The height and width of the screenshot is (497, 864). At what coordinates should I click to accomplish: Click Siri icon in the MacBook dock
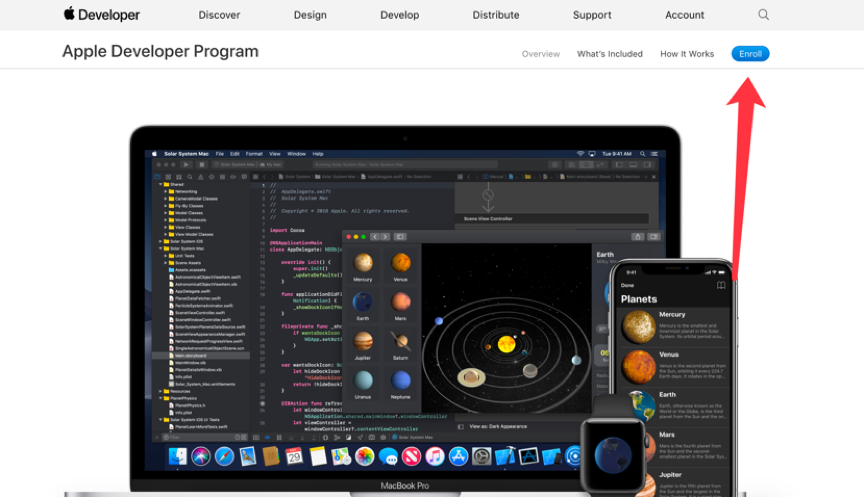(x=201, y=456)
